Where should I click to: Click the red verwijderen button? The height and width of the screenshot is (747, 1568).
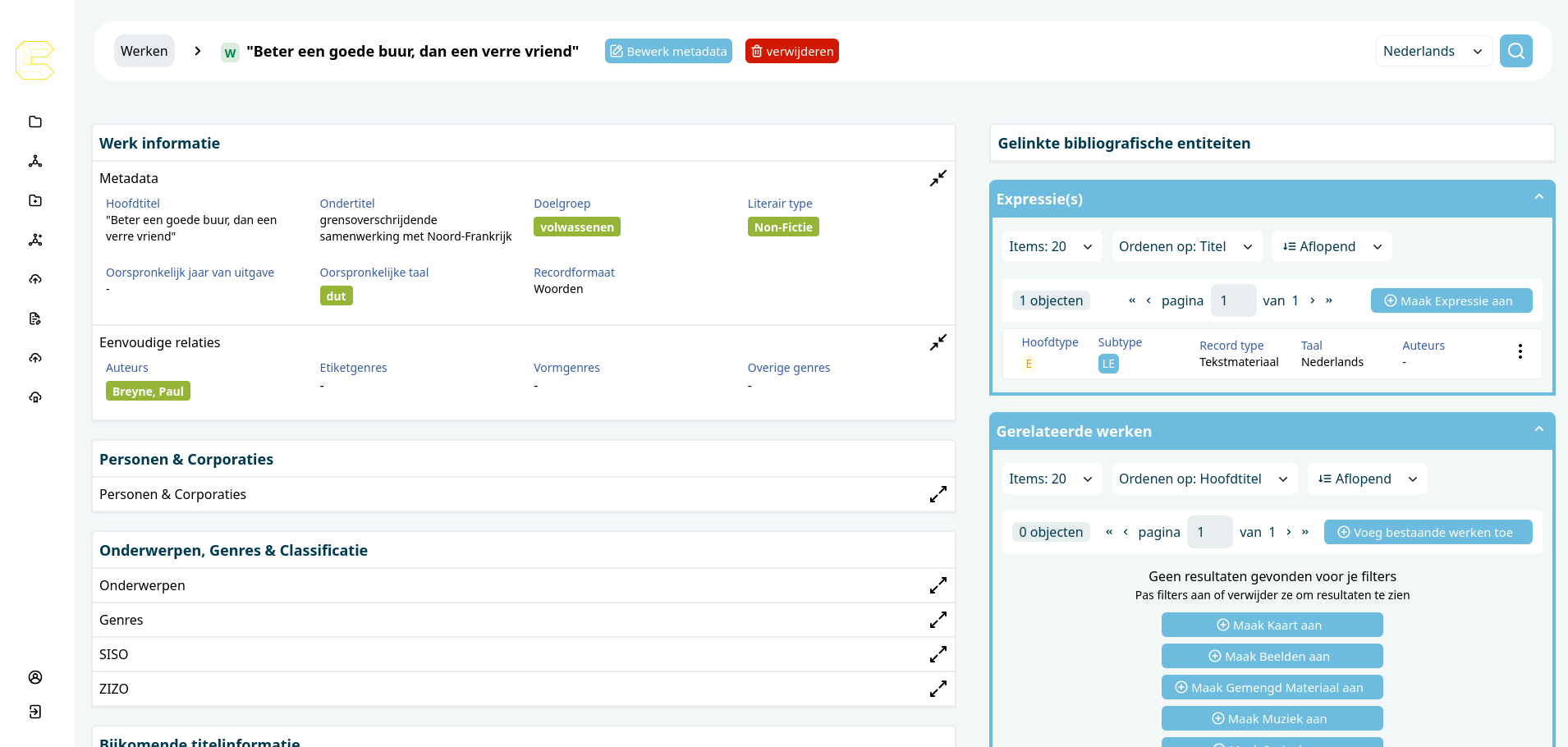pyautogui.click(x=791, y=51)
